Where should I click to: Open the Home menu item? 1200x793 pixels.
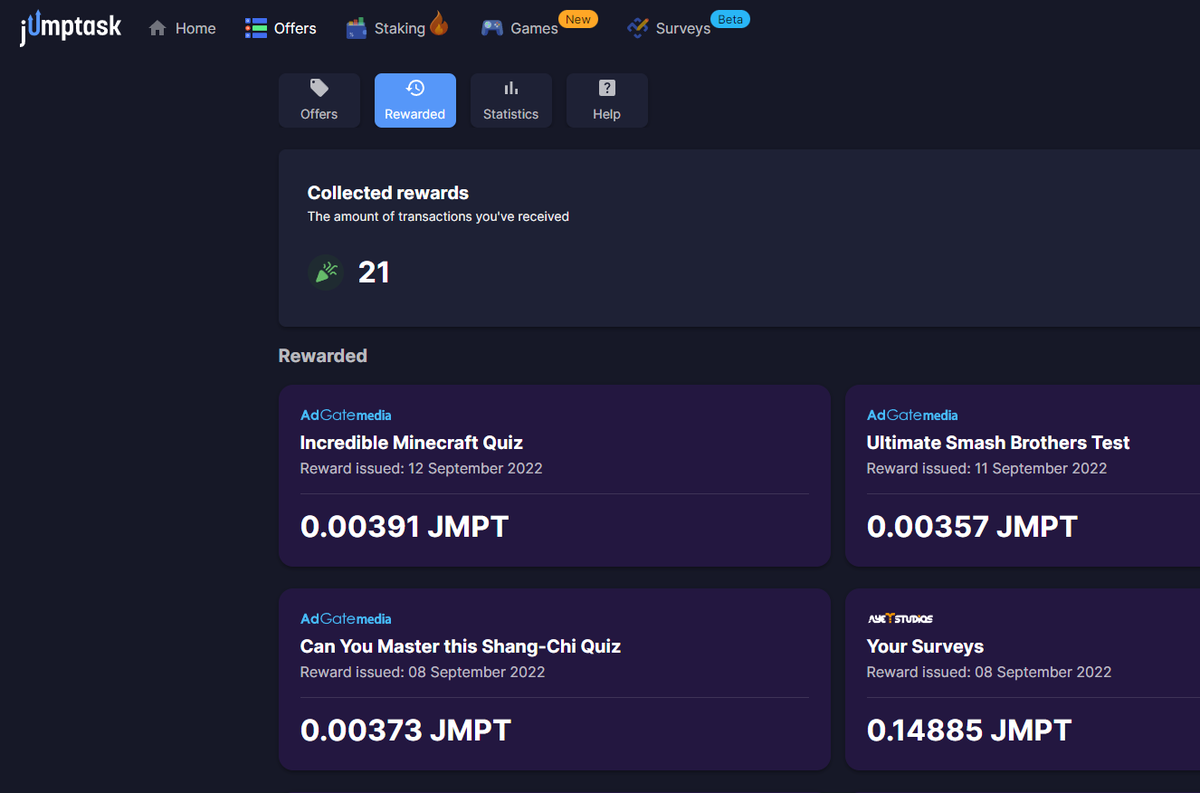195,28
